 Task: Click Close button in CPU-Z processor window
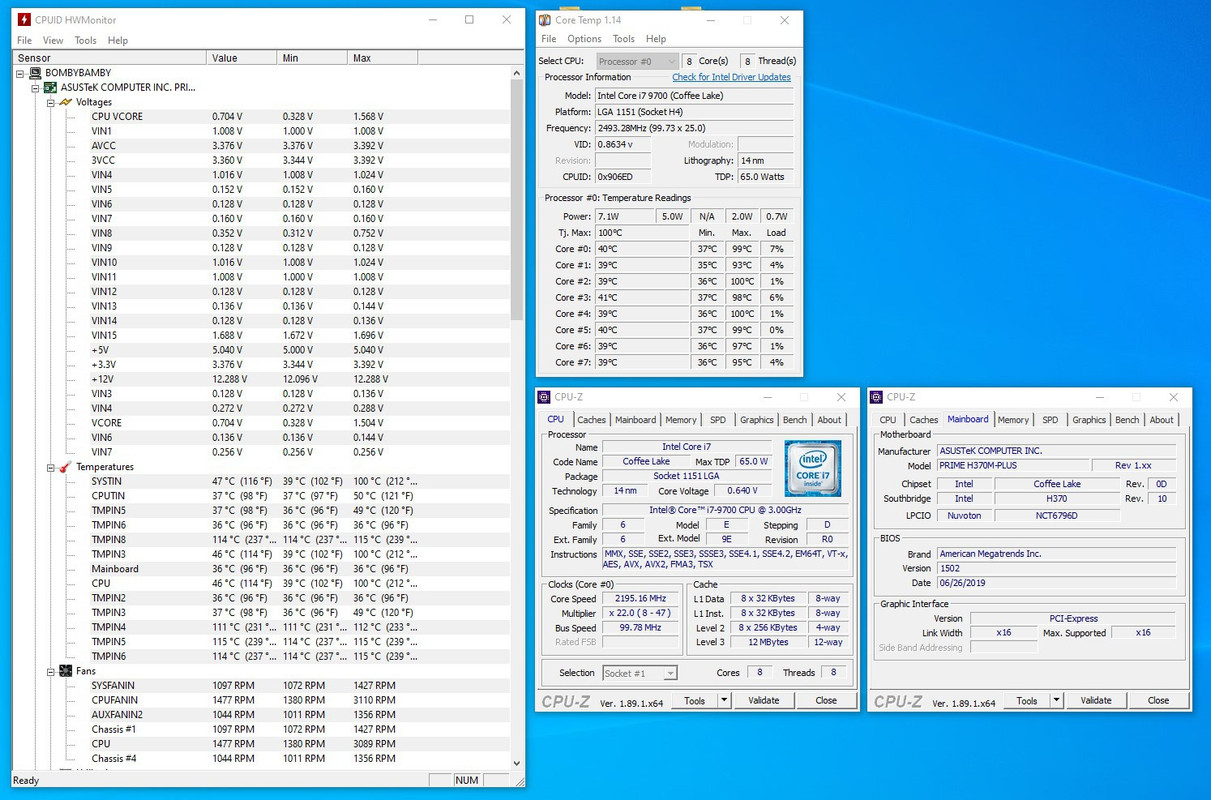click(x=826, y=700)
